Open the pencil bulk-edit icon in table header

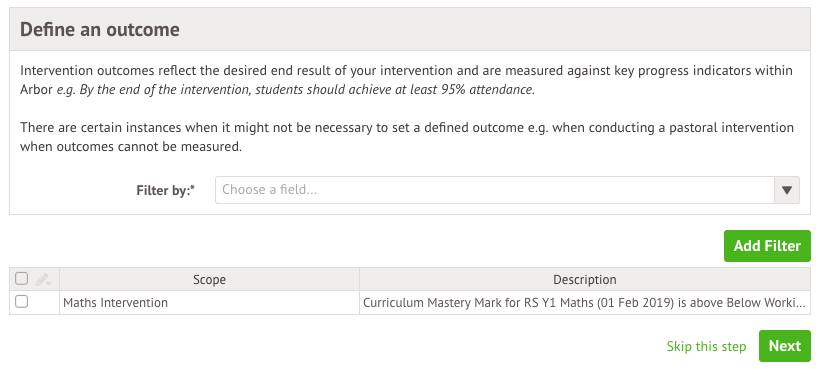click(x=44, y=279)
